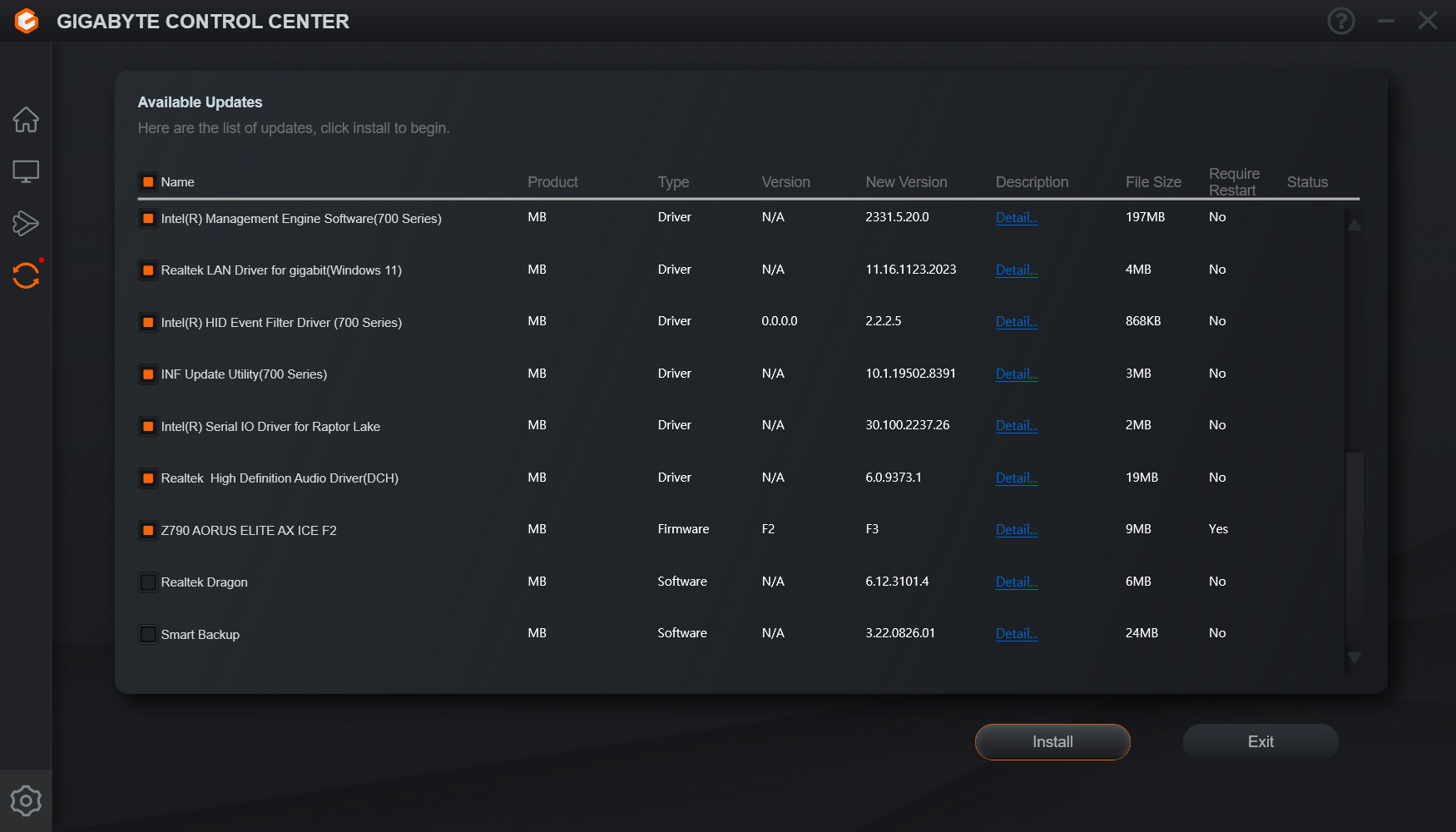This screenshot has width=1456, height=832.
Task: Open Detail link for Intel HID Event Filter
Action: (1017, 322)
